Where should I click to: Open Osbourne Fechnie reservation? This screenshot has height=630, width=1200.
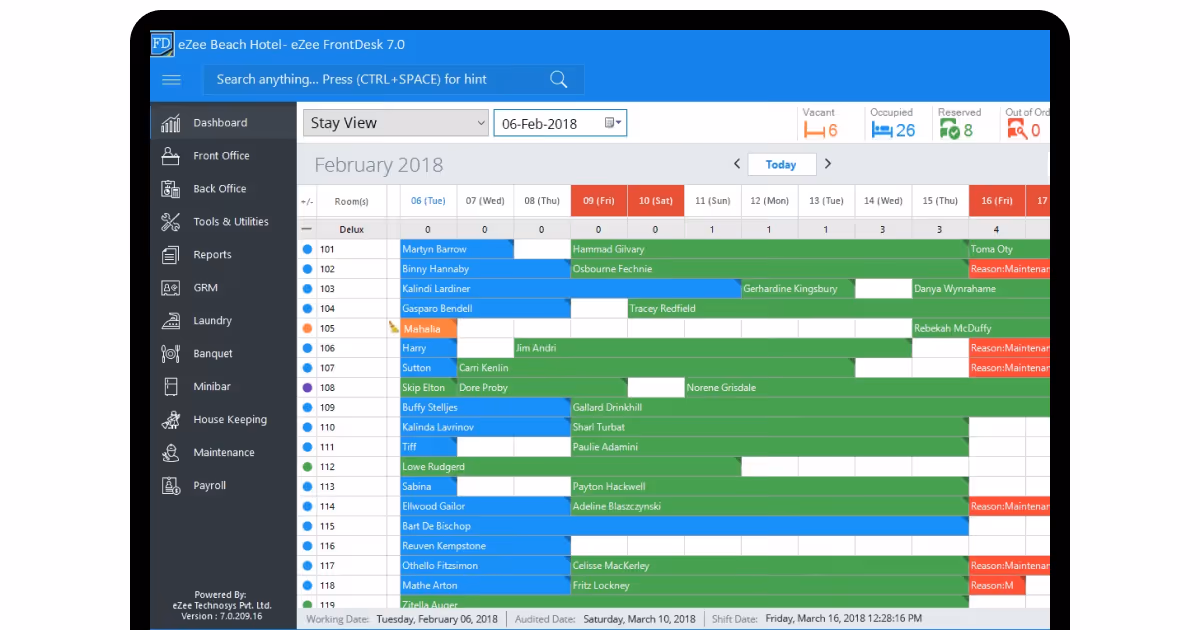pos(769,269)
